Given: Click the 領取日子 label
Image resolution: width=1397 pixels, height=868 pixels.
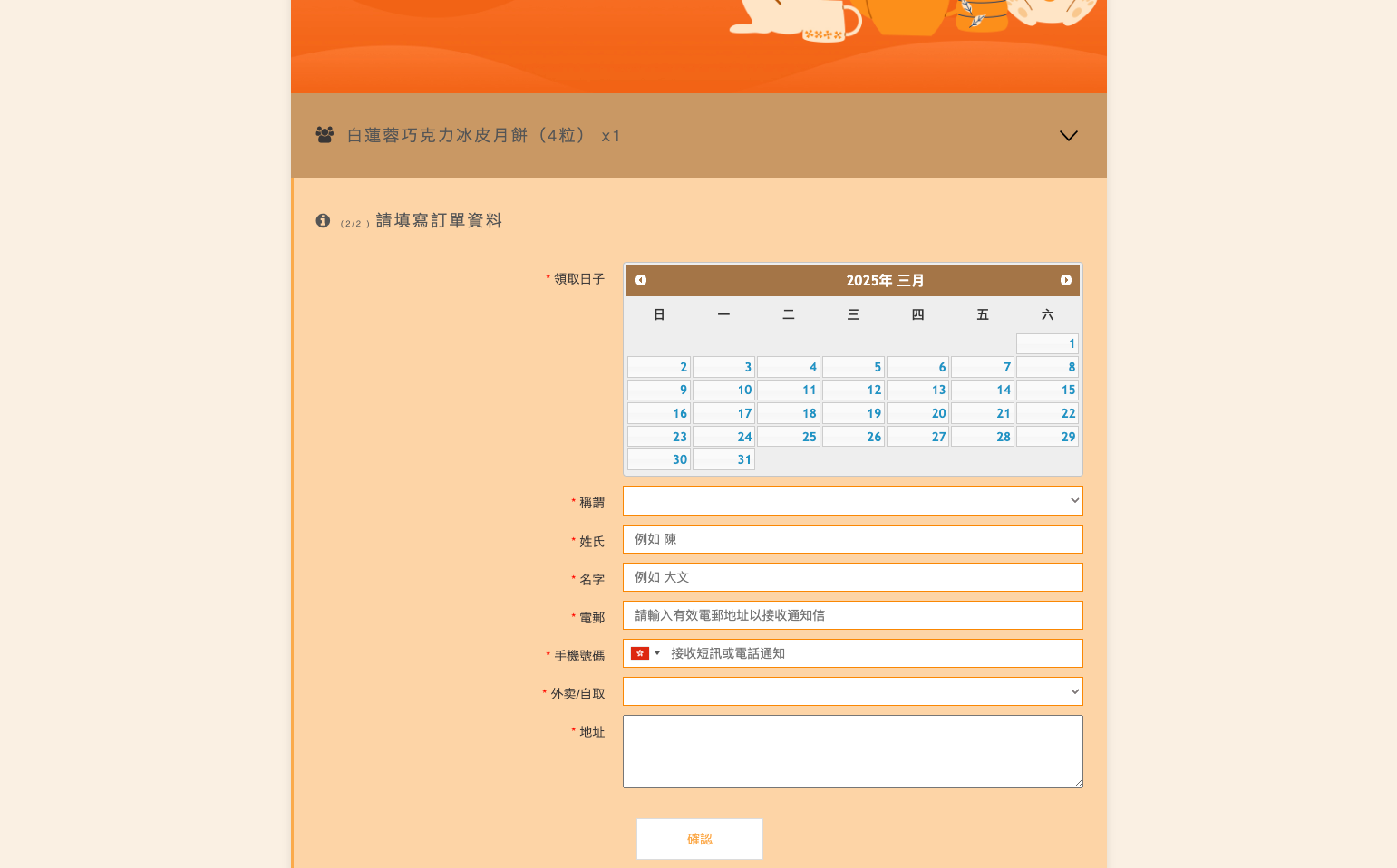Looking at the screenshot, I should (579, 279).
